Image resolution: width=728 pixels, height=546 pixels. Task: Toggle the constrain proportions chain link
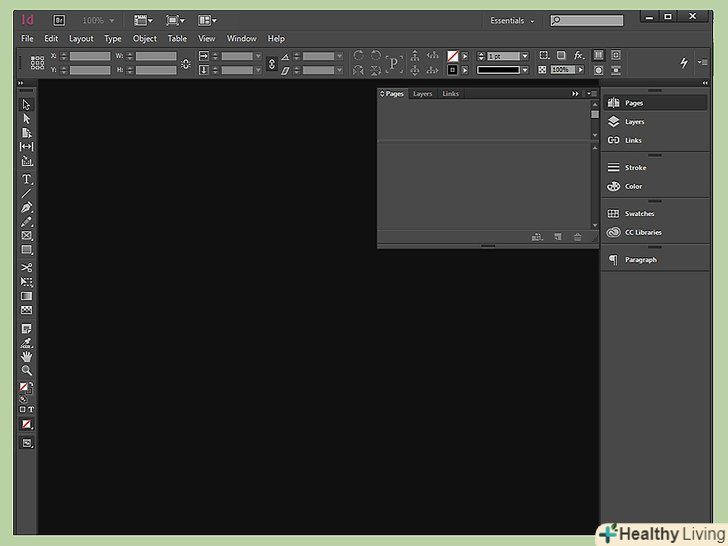[185, 63]
